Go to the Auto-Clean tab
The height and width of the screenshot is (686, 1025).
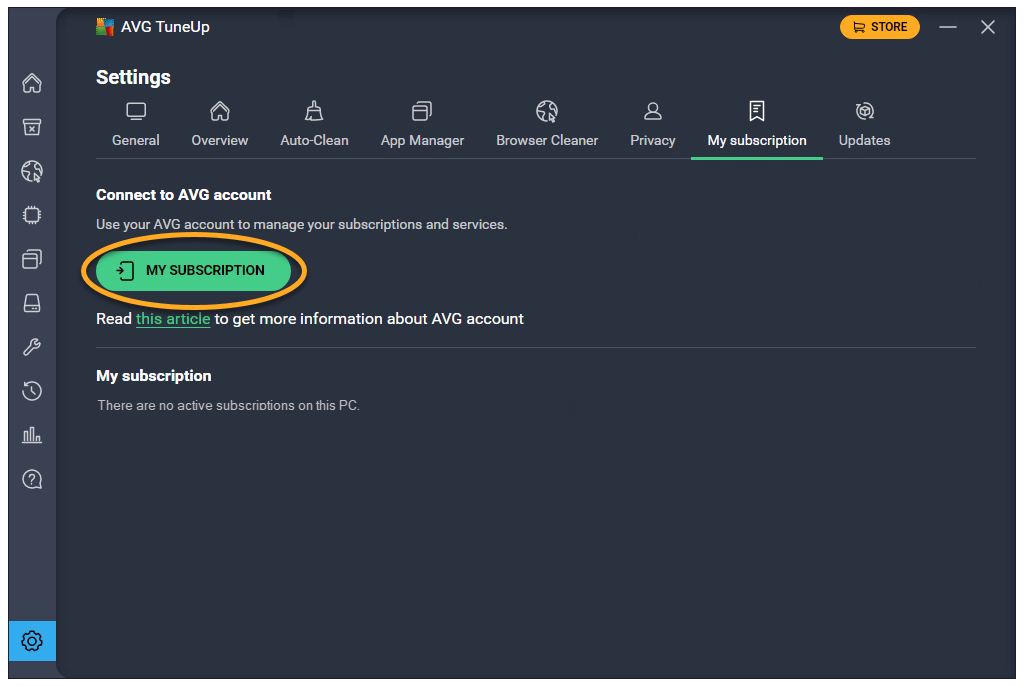(314, 125)
